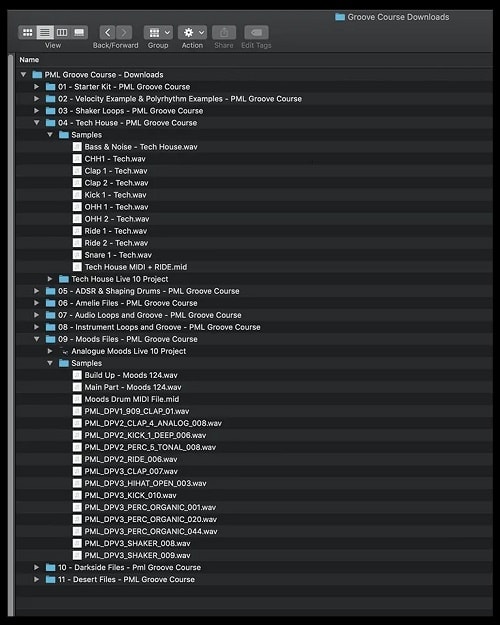Click the Groove Course Downloads title folder icon

(x=340, y=17)
